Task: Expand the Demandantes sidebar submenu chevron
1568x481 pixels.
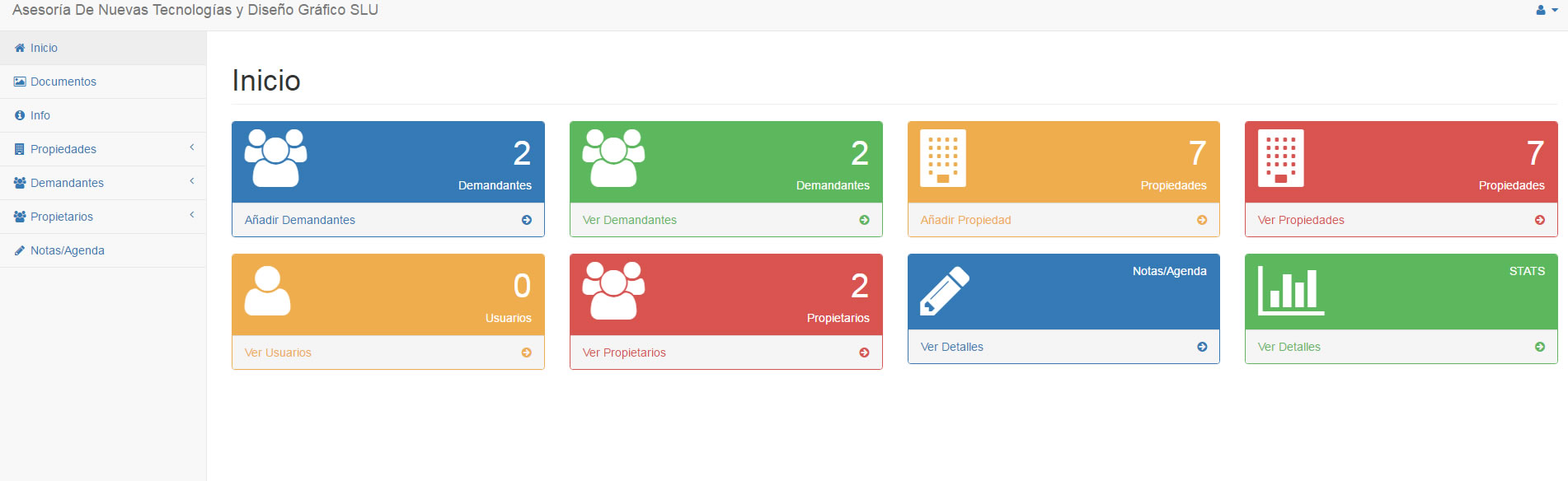Action: (x=192, y=181)
